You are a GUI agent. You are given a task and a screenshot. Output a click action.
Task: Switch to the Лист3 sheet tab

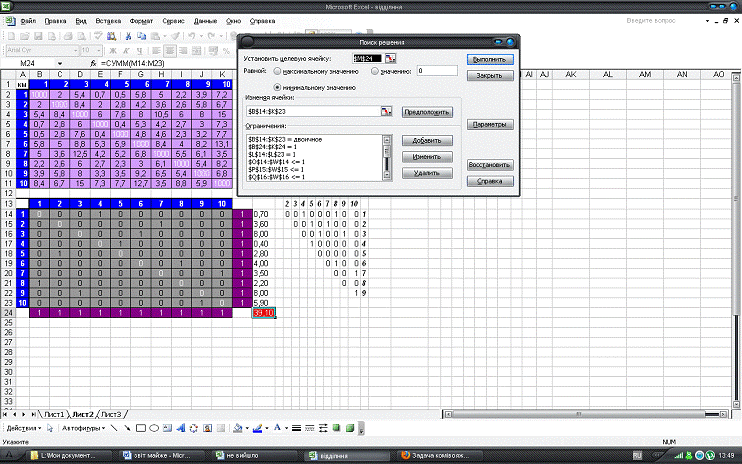[112, 414]
